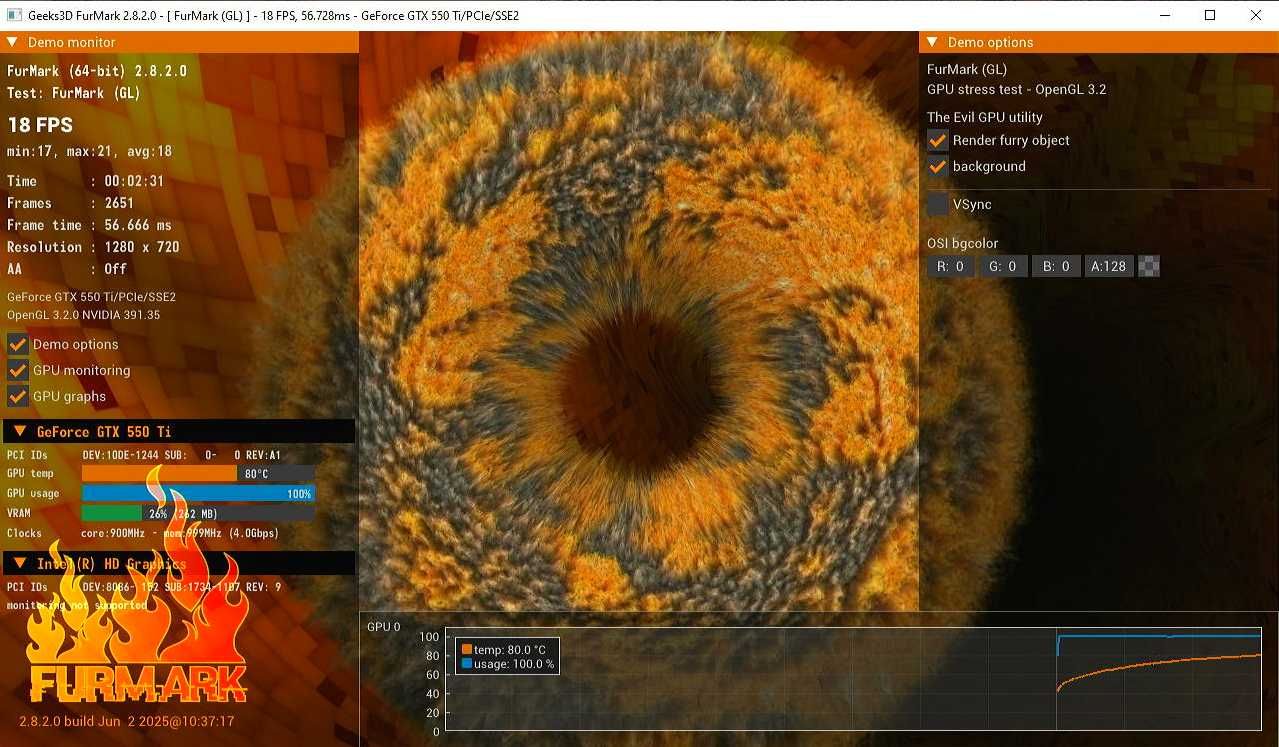The height and width of the screenshot is (747, 1279).
Task: Click 'FurMark (64-bit) 2.8.2.0' header text
Action: [x=97, y=71]
